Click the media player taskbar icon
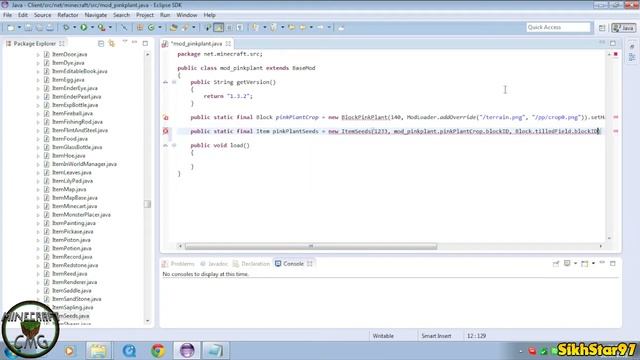 69,351
